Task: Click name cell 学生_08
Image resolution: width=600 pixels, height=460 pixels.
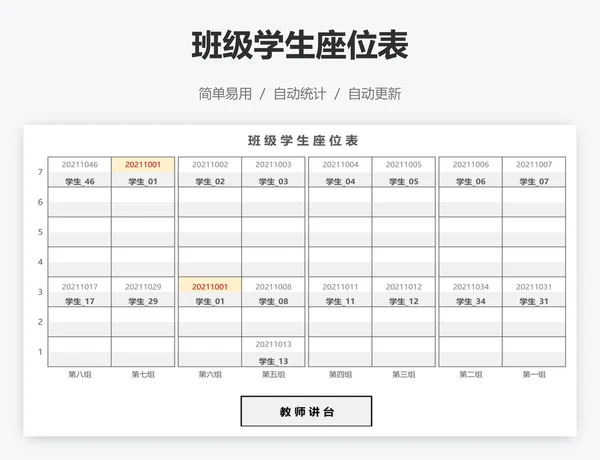Action: pyautogui.click(x=273, y=301)
